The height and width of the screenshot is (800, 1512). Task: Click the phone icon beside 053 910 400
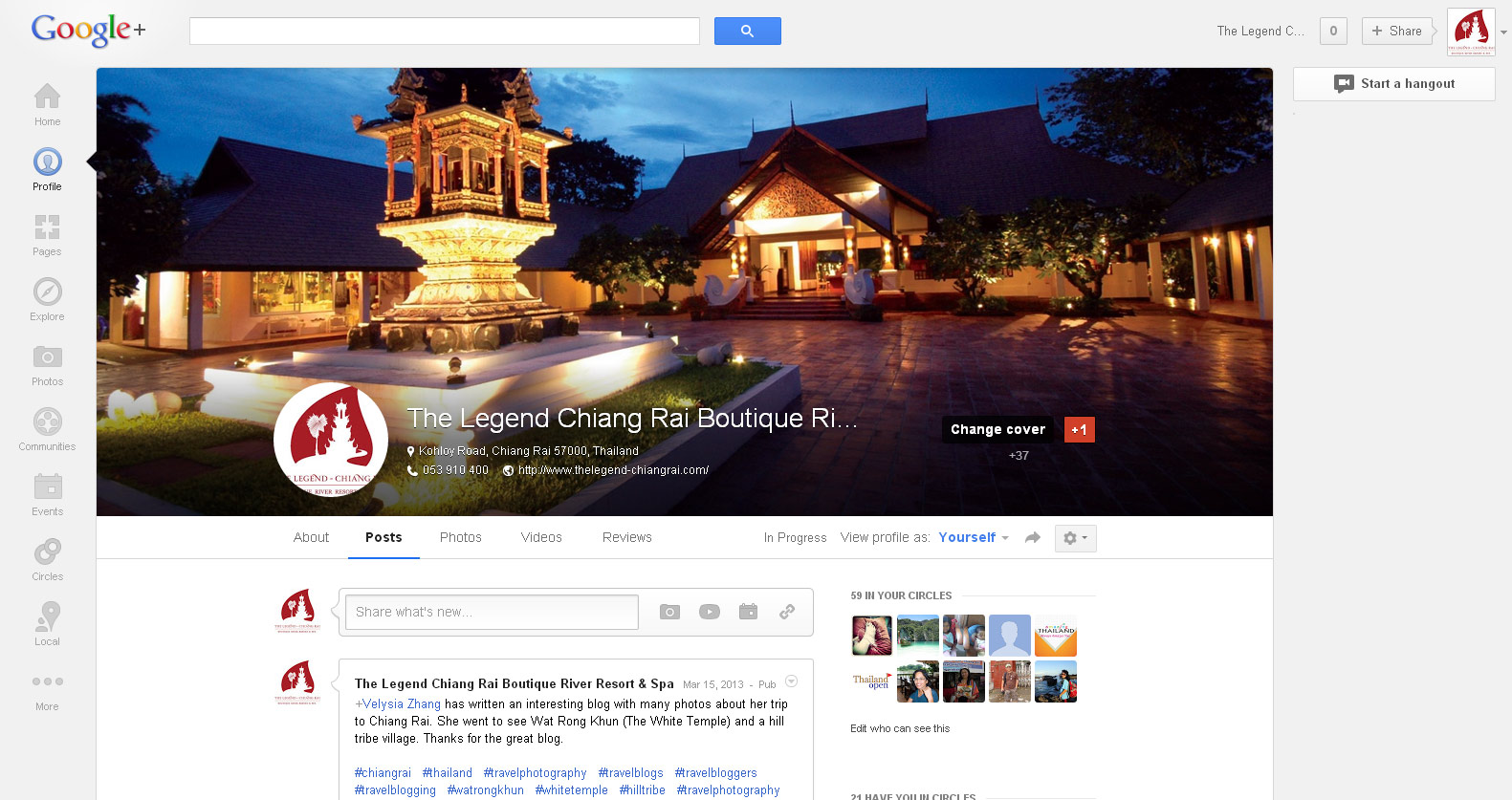tap(412, 470)
